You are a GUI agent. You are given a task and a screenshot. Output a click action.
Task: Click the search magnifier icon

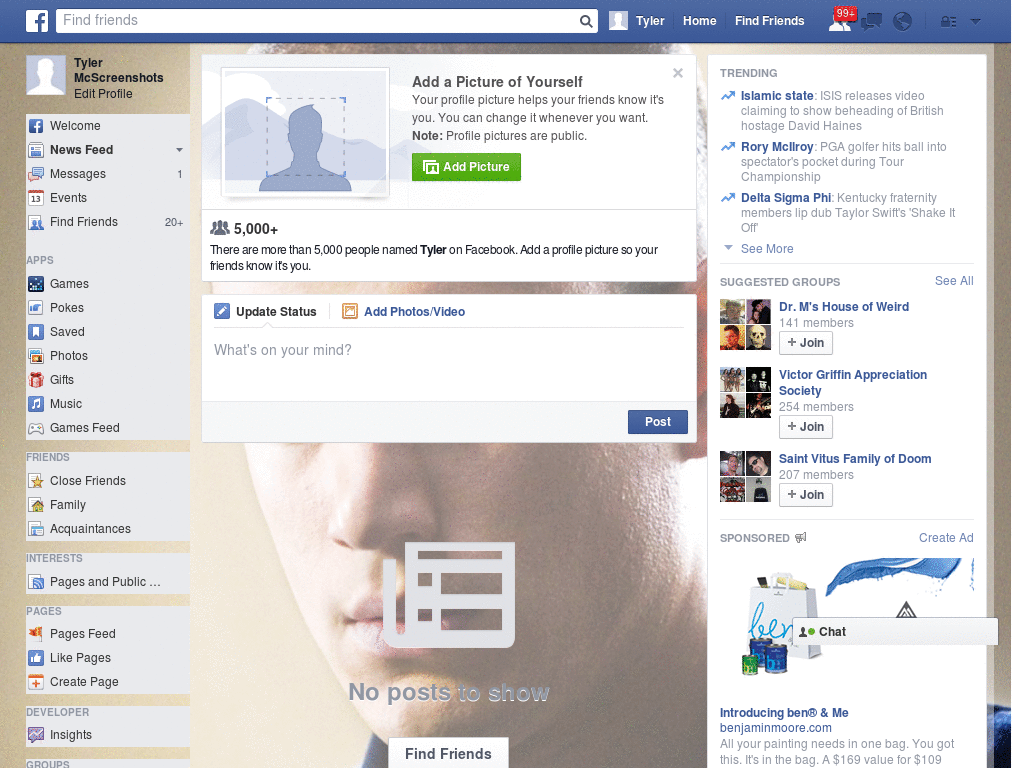pyautogui.click(x=586, y=21)
